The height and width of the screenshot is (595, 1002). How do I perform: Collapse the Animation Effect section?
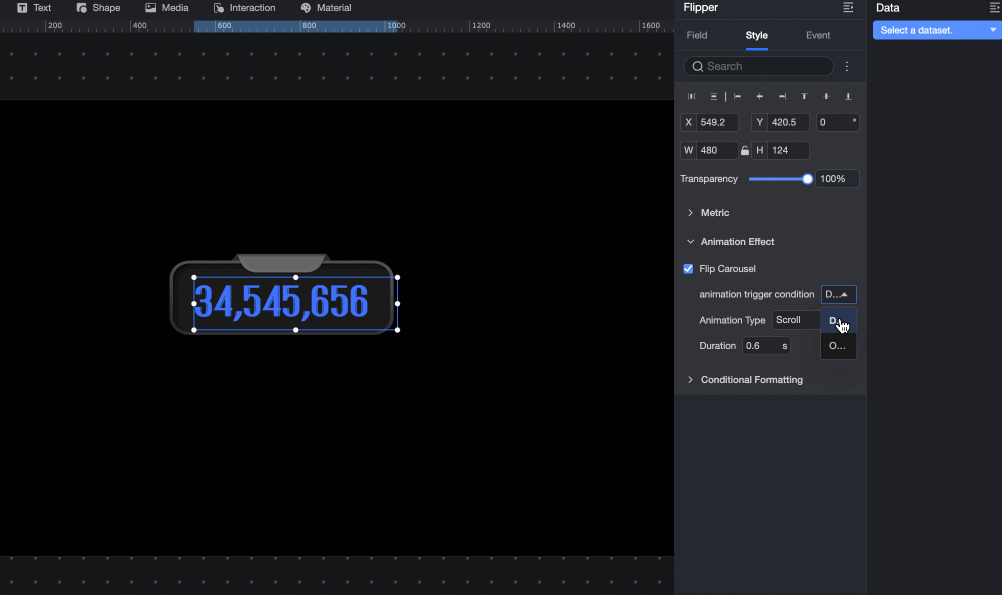click(x=736, y=242)
